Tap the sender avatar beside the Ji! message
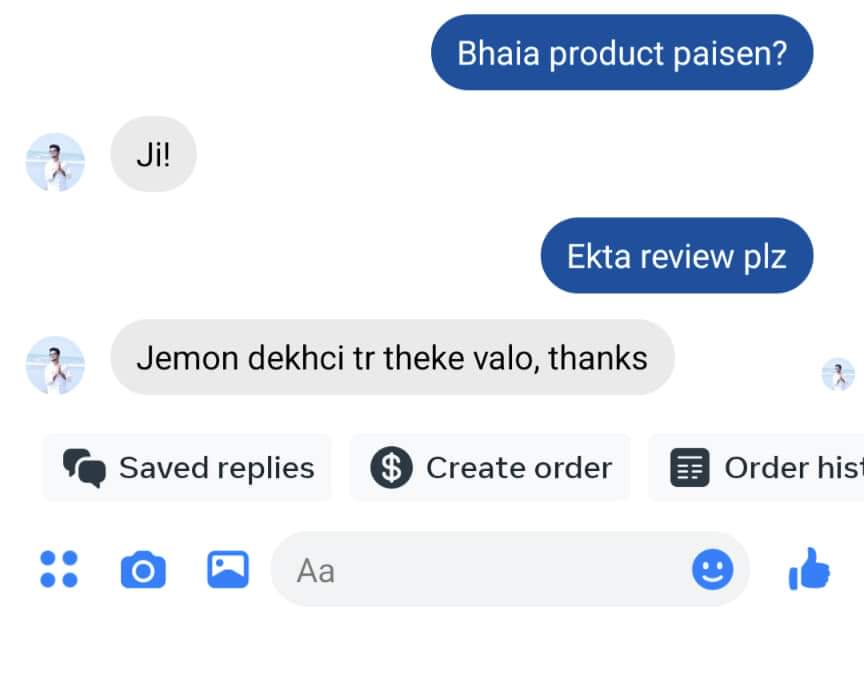This screenshot has width=864, height=691. pyautogui.click(x=55, y=162)
